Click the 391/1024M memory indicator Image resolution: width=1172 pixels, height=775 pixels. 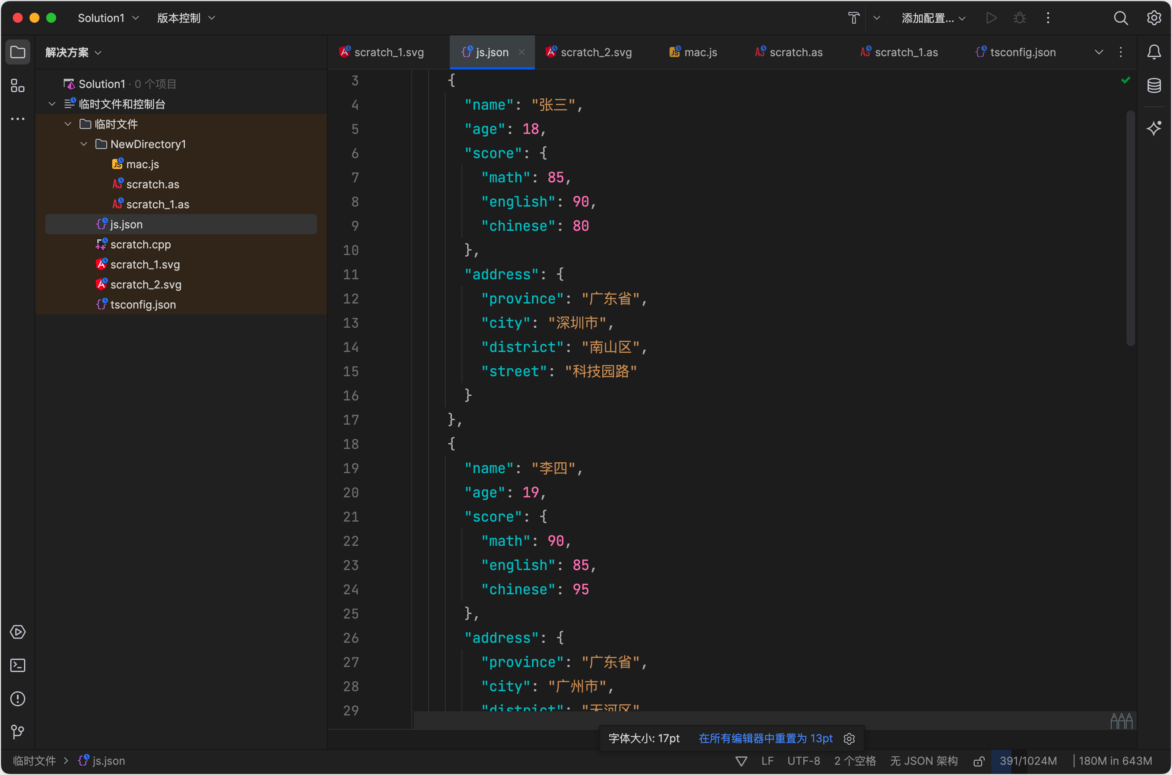1028,762
